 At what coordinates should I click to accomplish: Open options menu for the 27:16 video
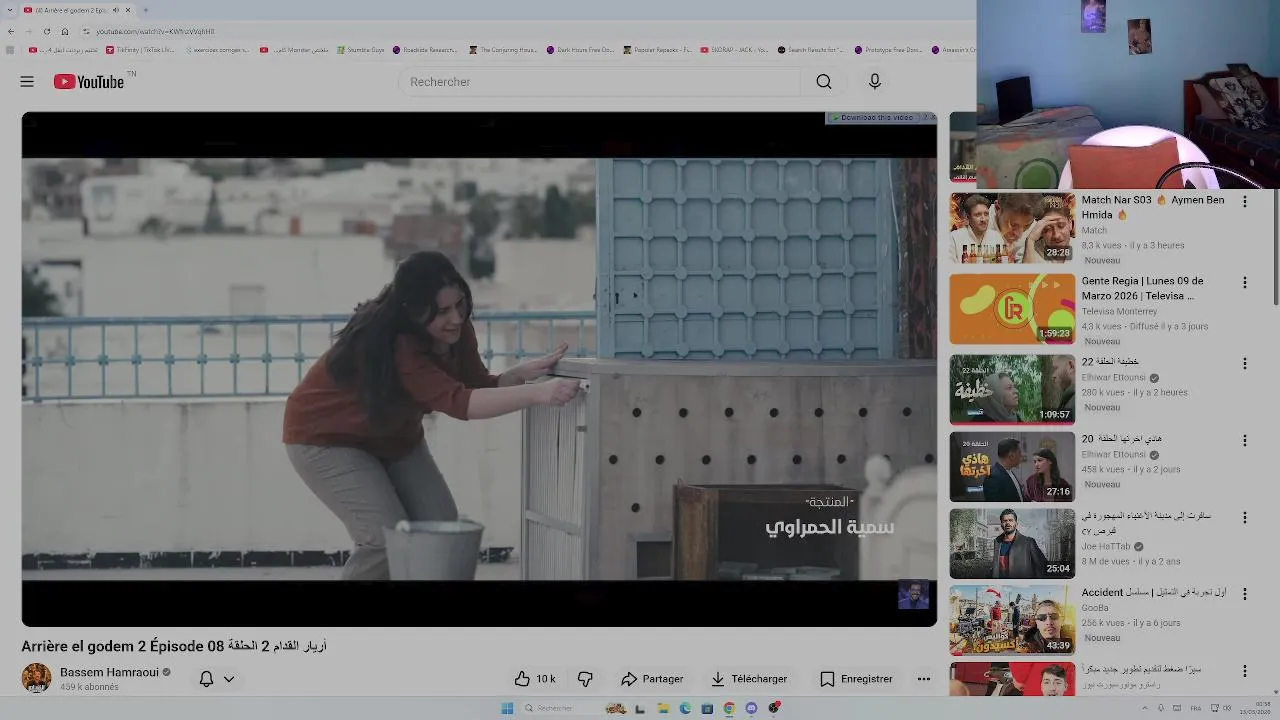point(1245,441)
